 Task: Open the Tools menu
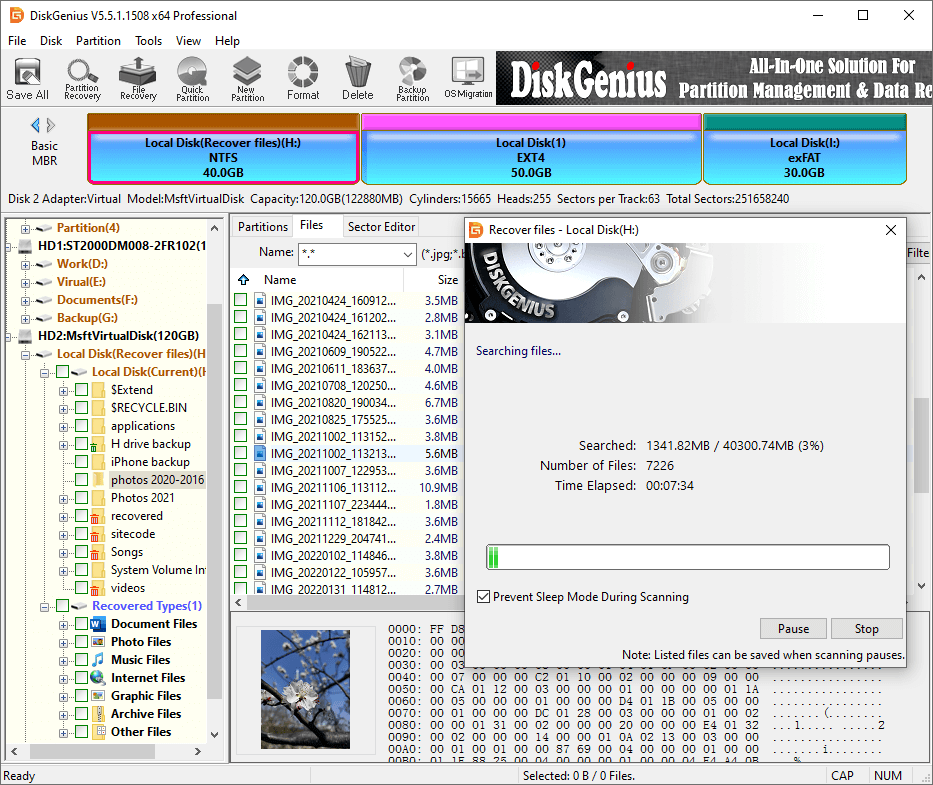click(148, 40)
